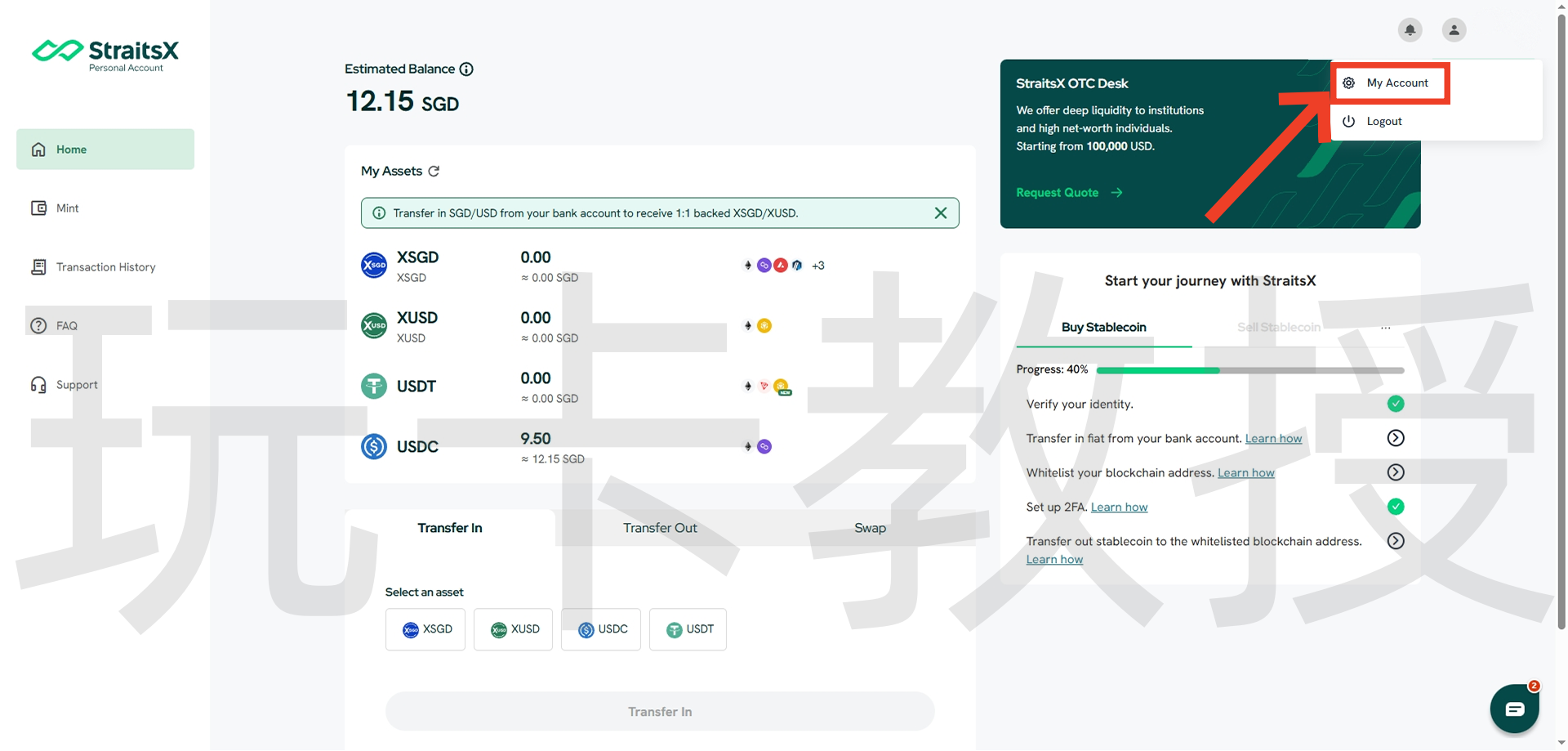
Task: Select USDT as the transfer asset
Action: [x=688, y=629]
